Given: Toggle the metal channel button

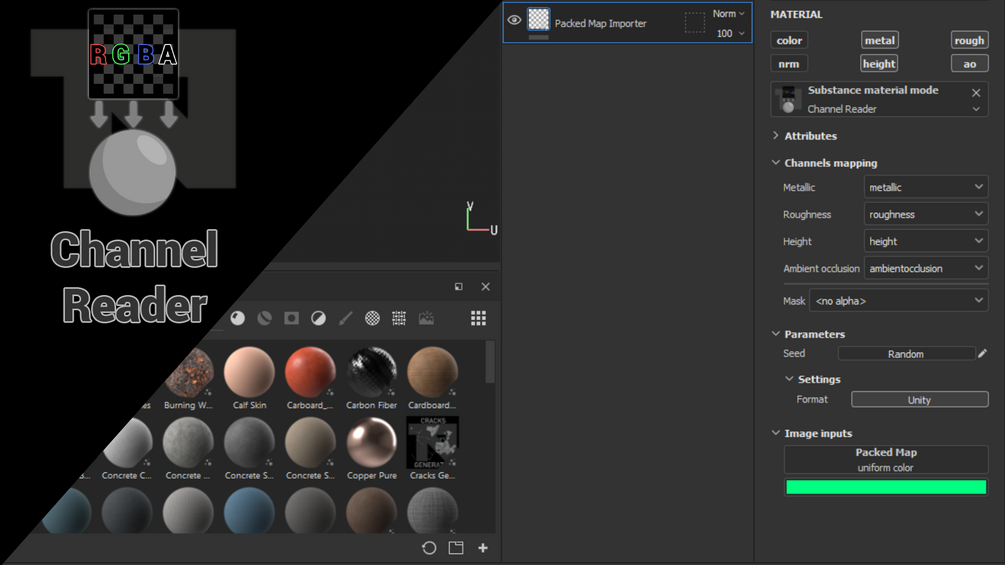Looking at the screenshot, I should coord(879,40).
